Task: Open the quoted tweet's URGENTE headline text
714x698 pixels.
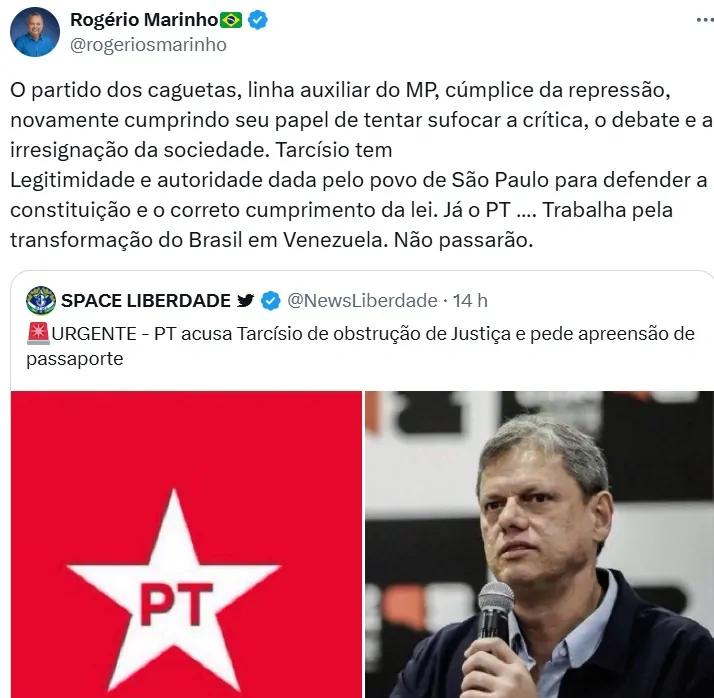Action: tap(361, 346)
